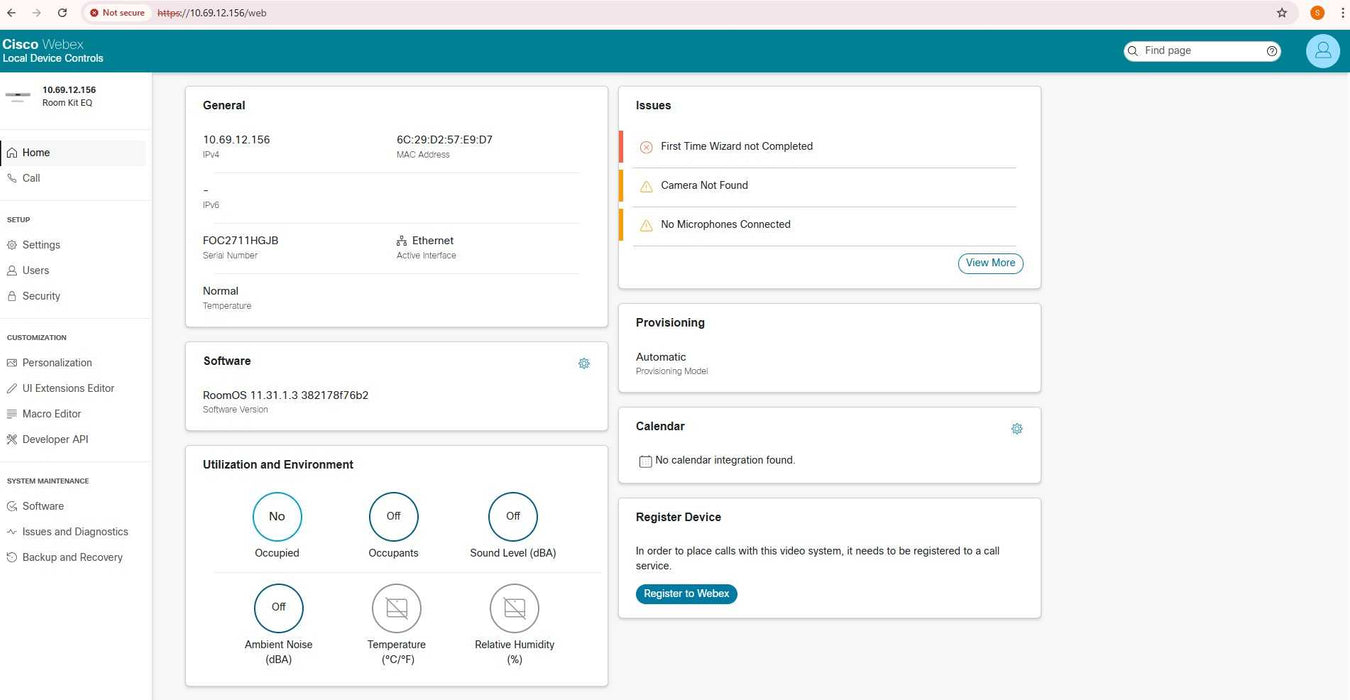1350x700 pixels.
Task: Select the Temperature sensor indicator circle
Action: coord(396,608)
